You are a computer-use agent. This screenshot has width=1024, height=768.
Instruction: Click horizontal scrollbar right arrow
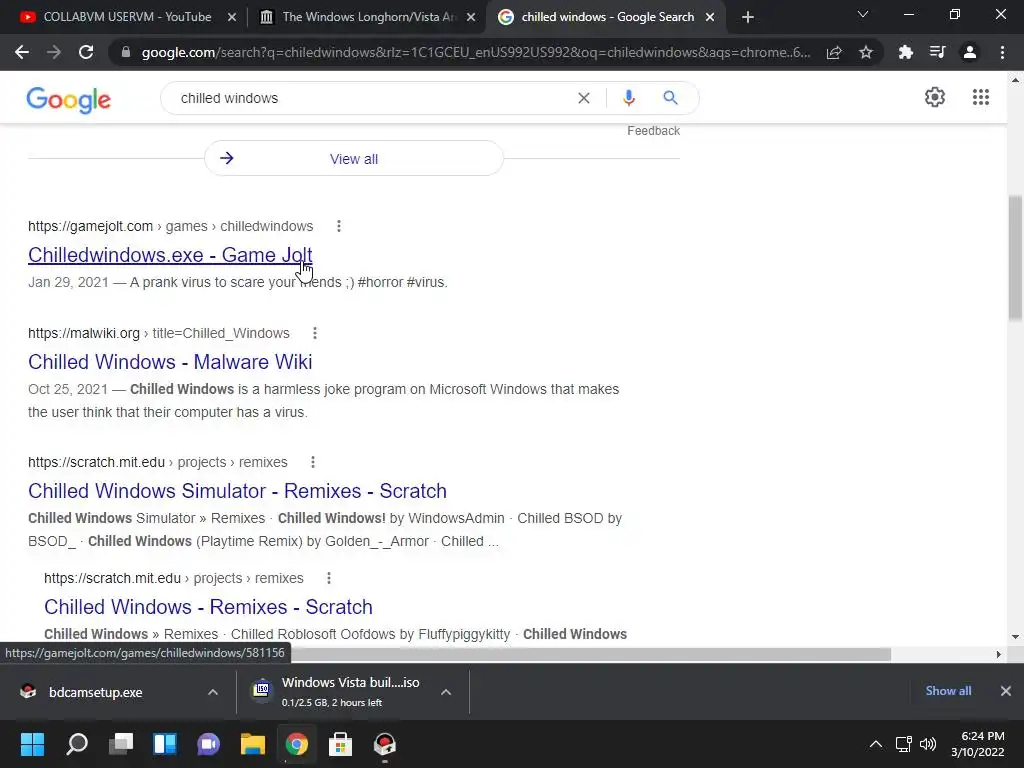999,654
